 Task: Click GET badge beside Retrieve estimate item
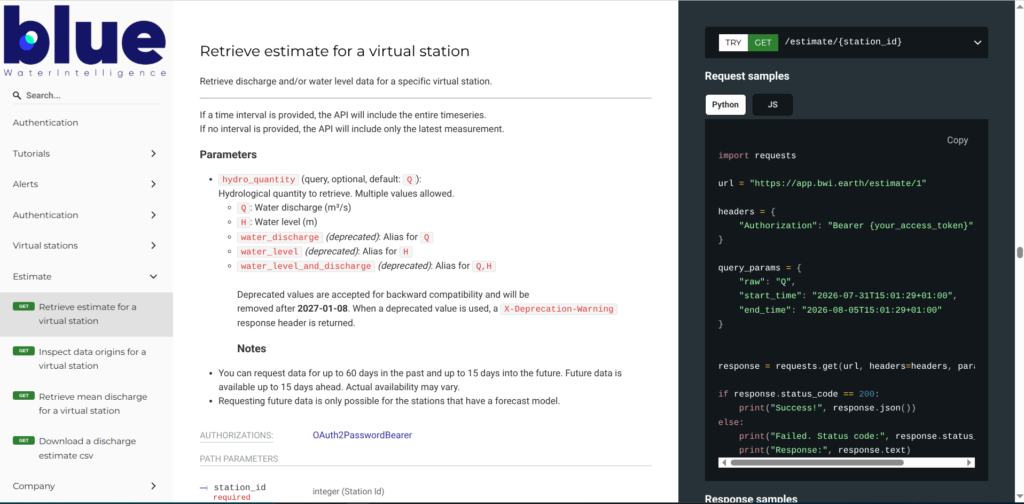pos(23,306)
